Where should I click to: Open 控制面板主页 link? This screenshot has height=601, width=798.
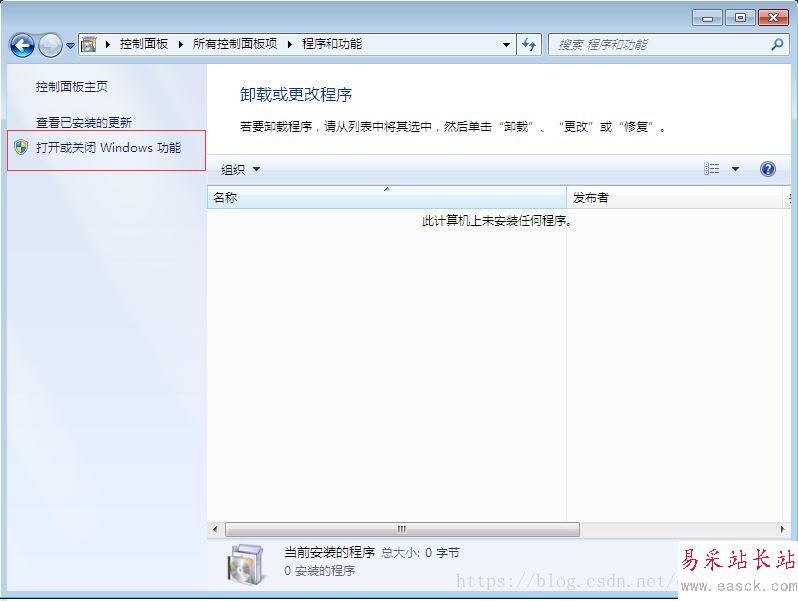72,87
